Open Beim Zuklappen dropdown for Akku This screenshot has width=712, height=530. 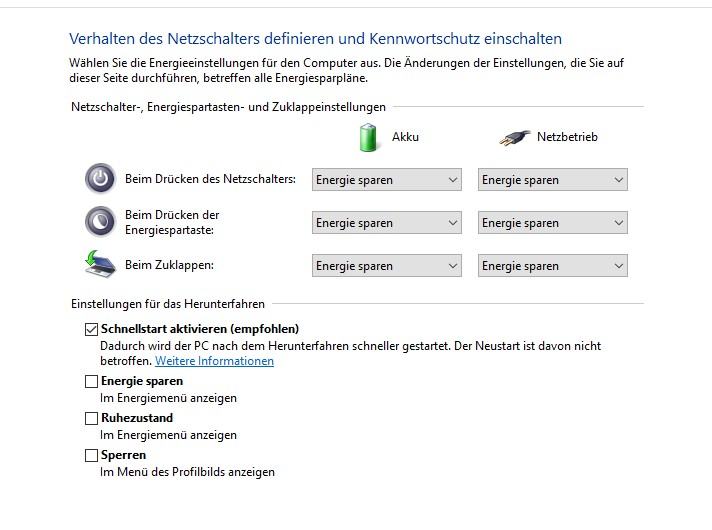(x=387, y=266)
